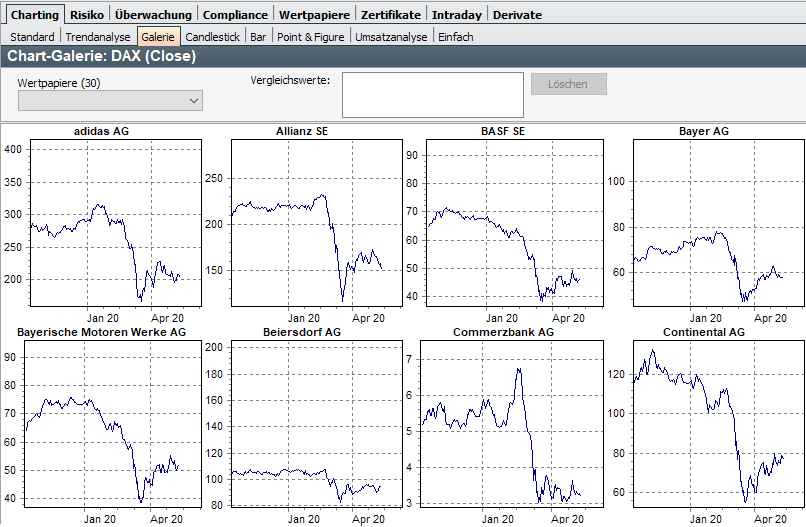Select the Standard chart sub-tab
Screen dimensions: 806x527
click(32, 37)
